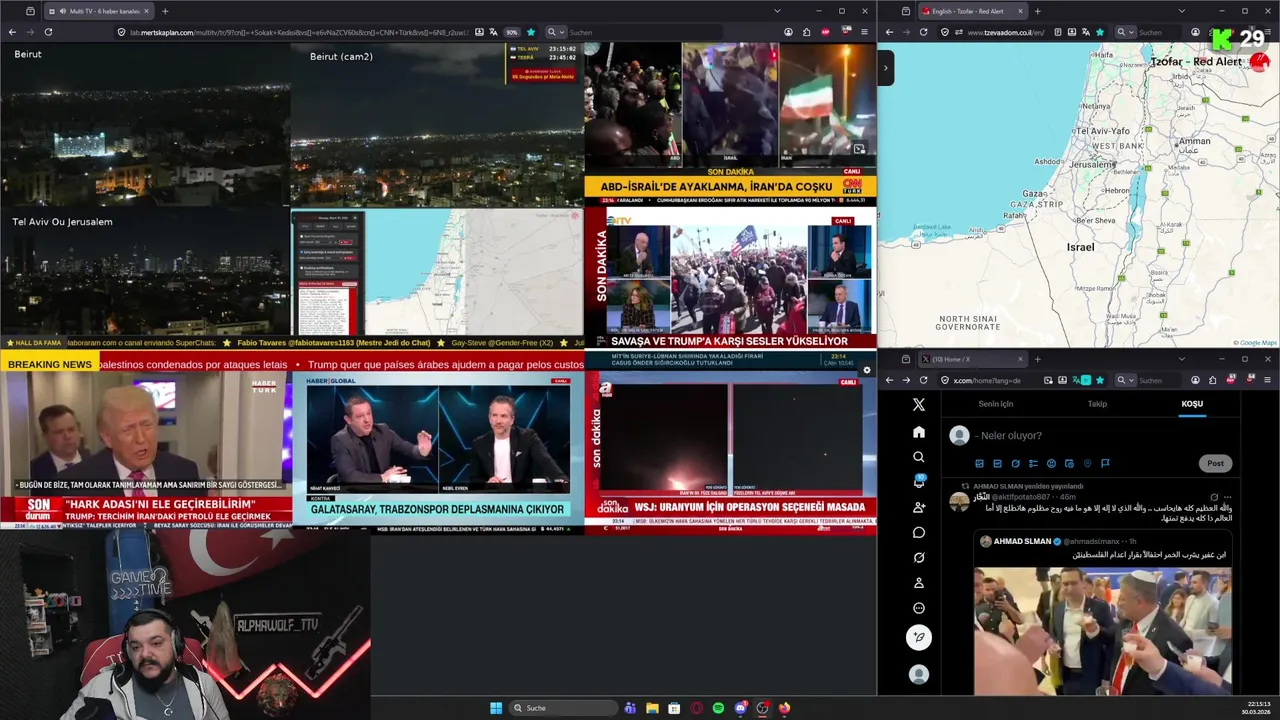Schedule post icon in X composer
Viewport: 1280px width, 720px height.
pyautogui.click(x=1069, y=463)
